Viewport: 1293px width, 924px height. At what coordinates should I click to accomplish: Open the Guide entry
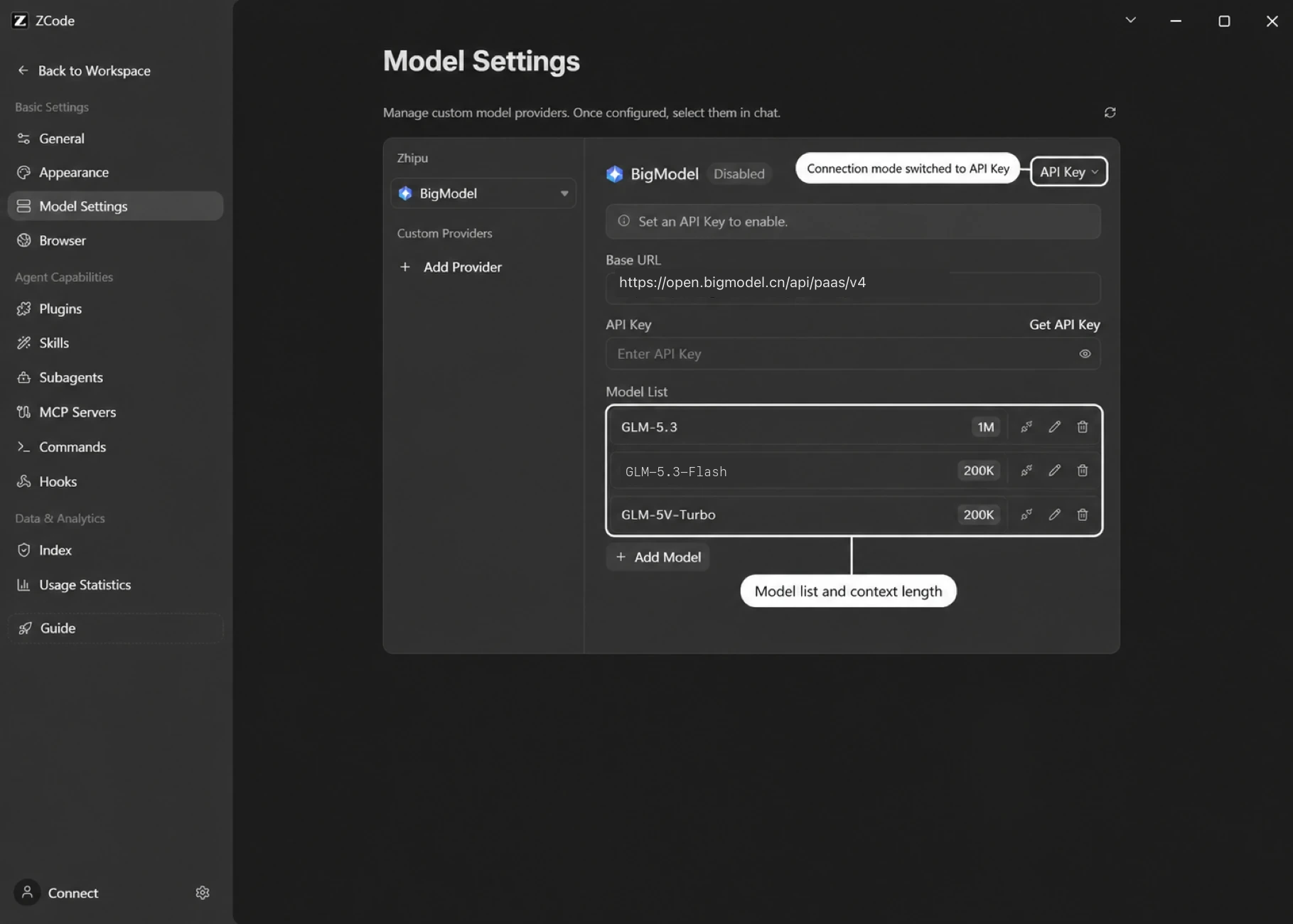coord(115,628)
